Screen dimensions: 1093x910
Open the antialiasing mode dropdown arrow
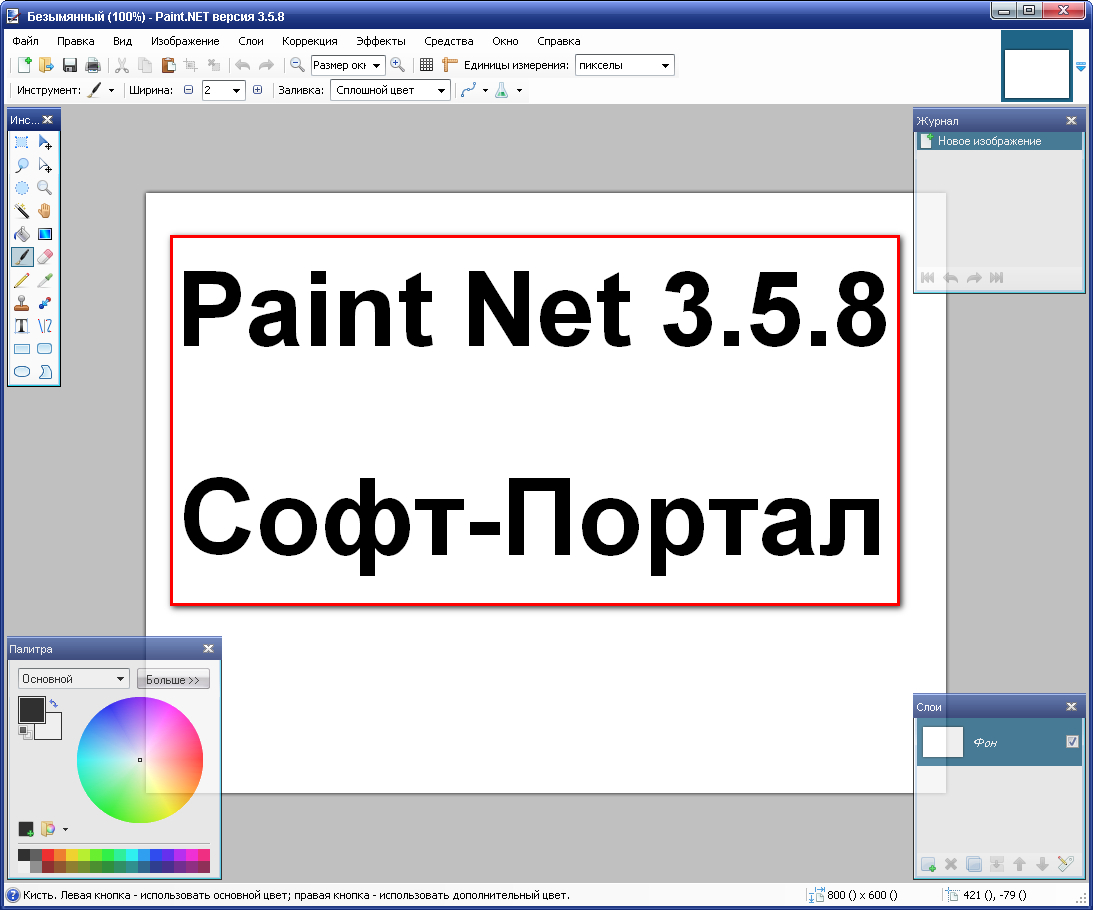(x=485, y=90)
